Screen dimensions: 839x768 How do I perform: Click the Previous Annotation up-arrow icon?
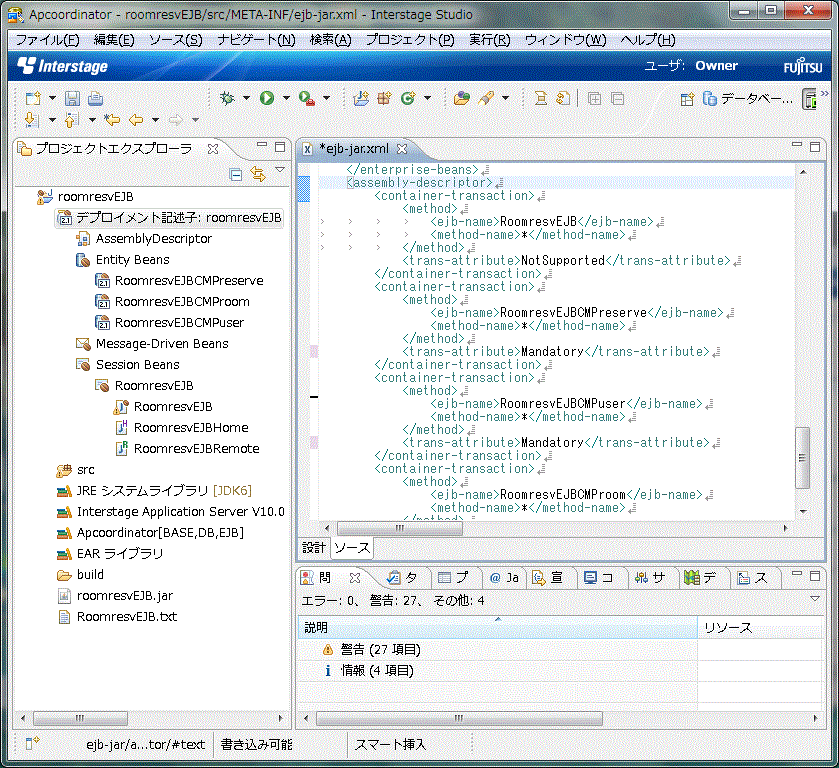pos(71,120)
